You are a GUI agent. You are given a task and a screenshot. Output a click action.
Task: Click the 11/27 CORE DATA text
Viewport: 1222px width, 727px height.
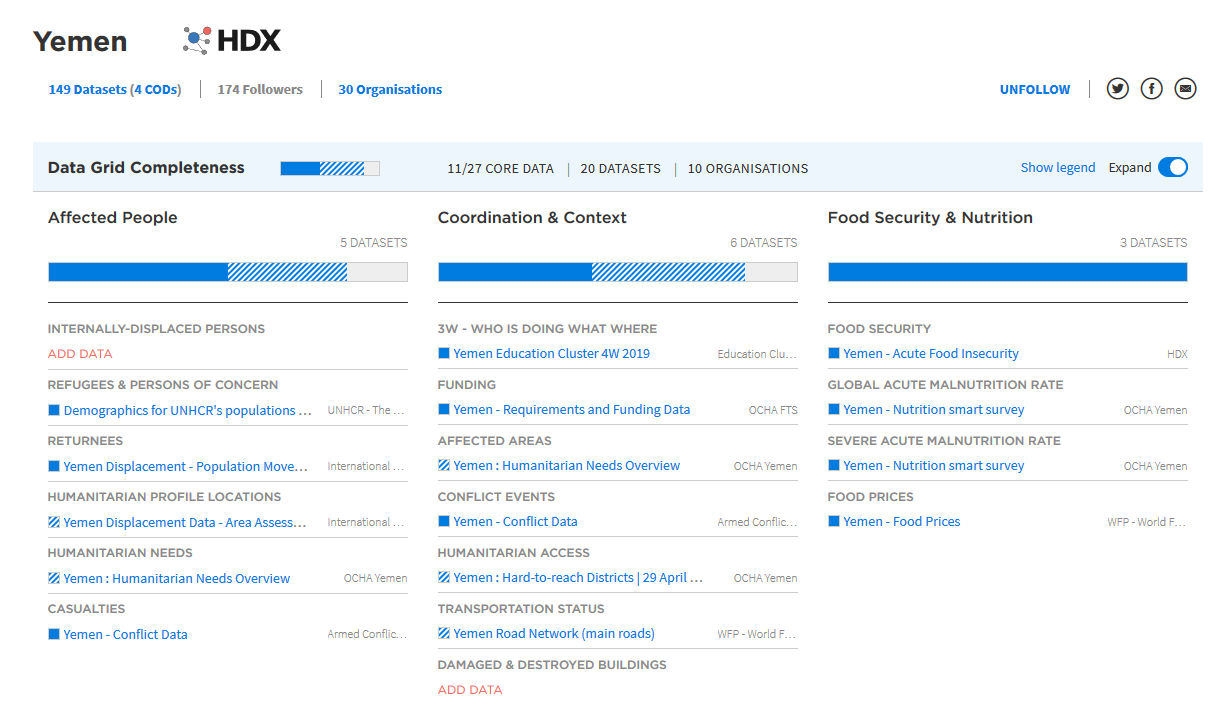point(501,168)
